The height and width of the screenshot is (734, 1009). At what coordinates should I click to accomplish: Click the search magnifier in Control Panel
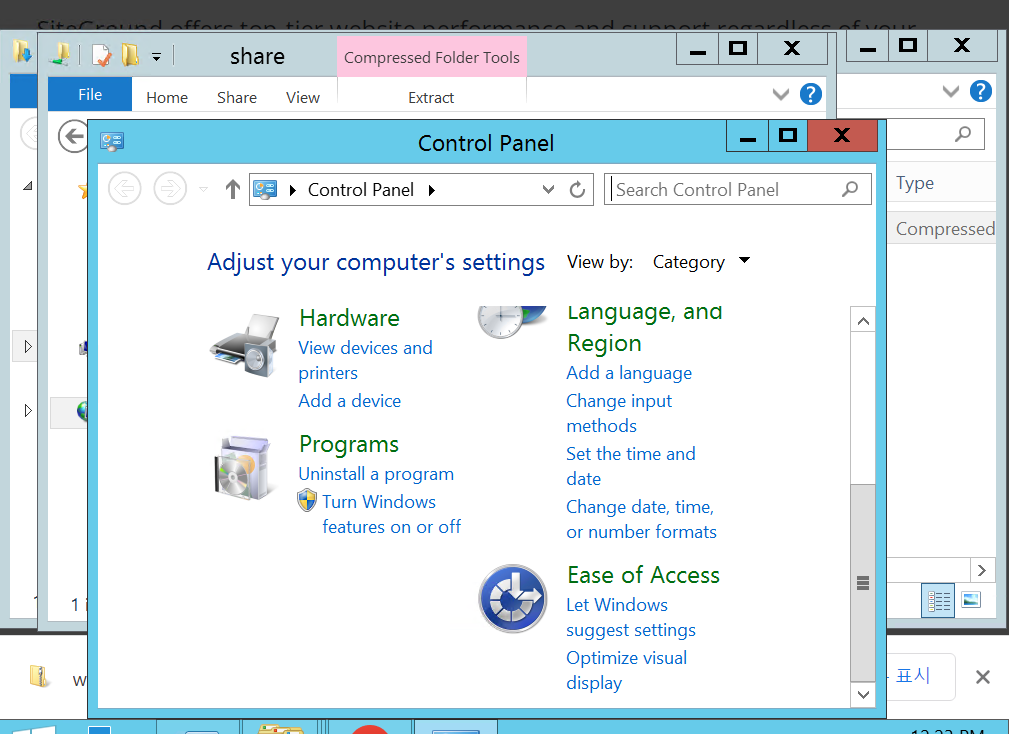(x=850, y=189)
